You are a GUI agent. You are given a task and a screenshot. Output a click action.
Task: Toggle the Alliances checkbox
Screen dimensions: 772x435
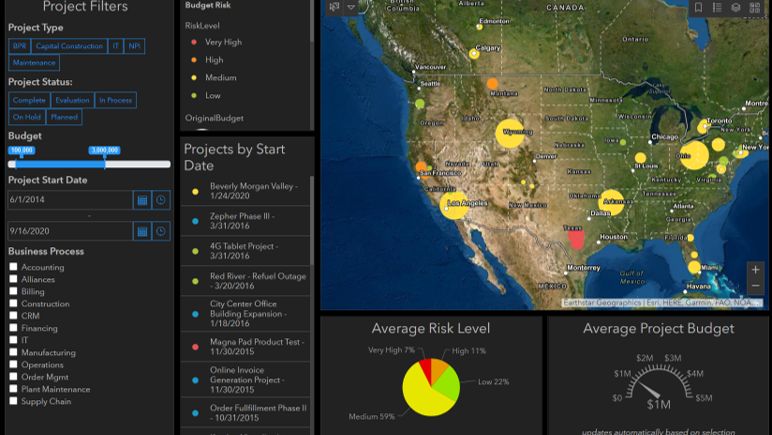pos(13,279)
